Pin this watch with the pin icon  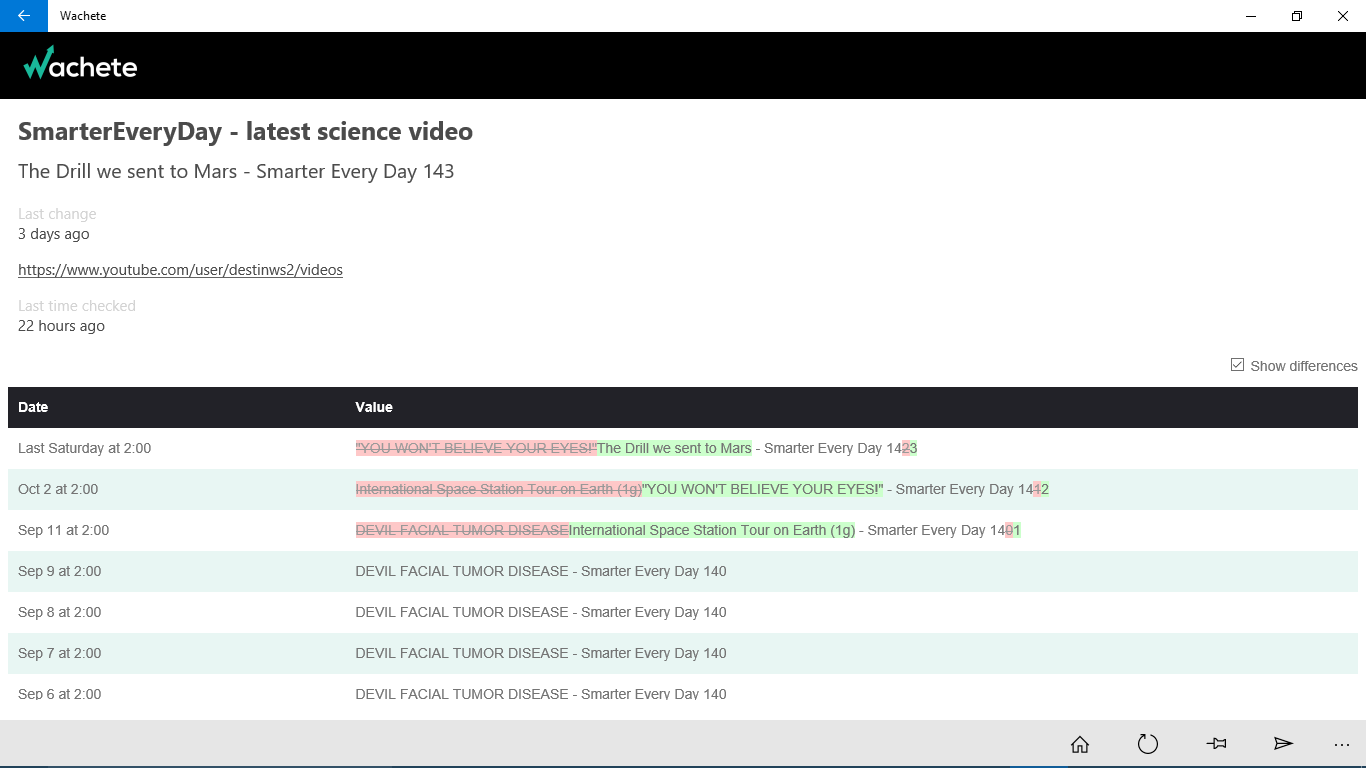pos(1216,744)
